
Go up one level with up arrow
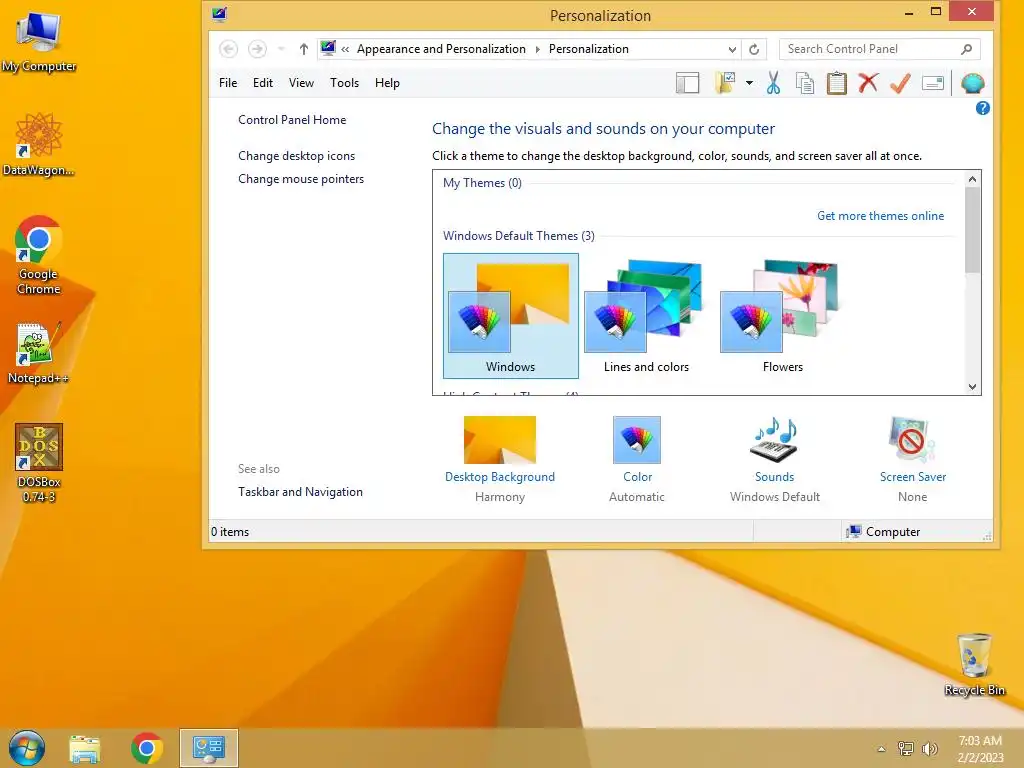(304, 49)
